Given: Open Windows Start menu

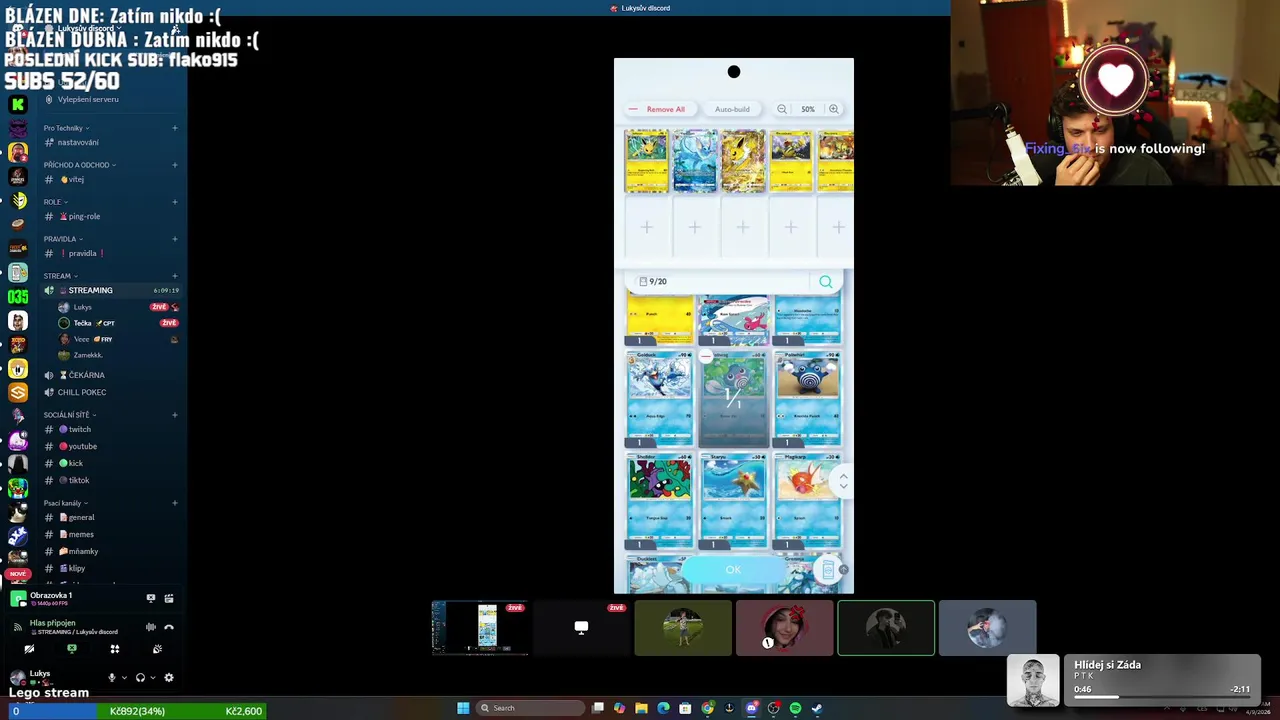Looking at the screenshot, I should [463, 708].
